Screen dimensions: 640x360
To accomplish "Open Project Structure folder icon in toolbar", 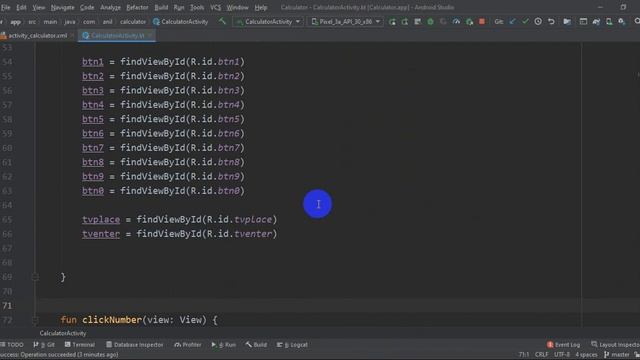I will (x=567, y=22).
